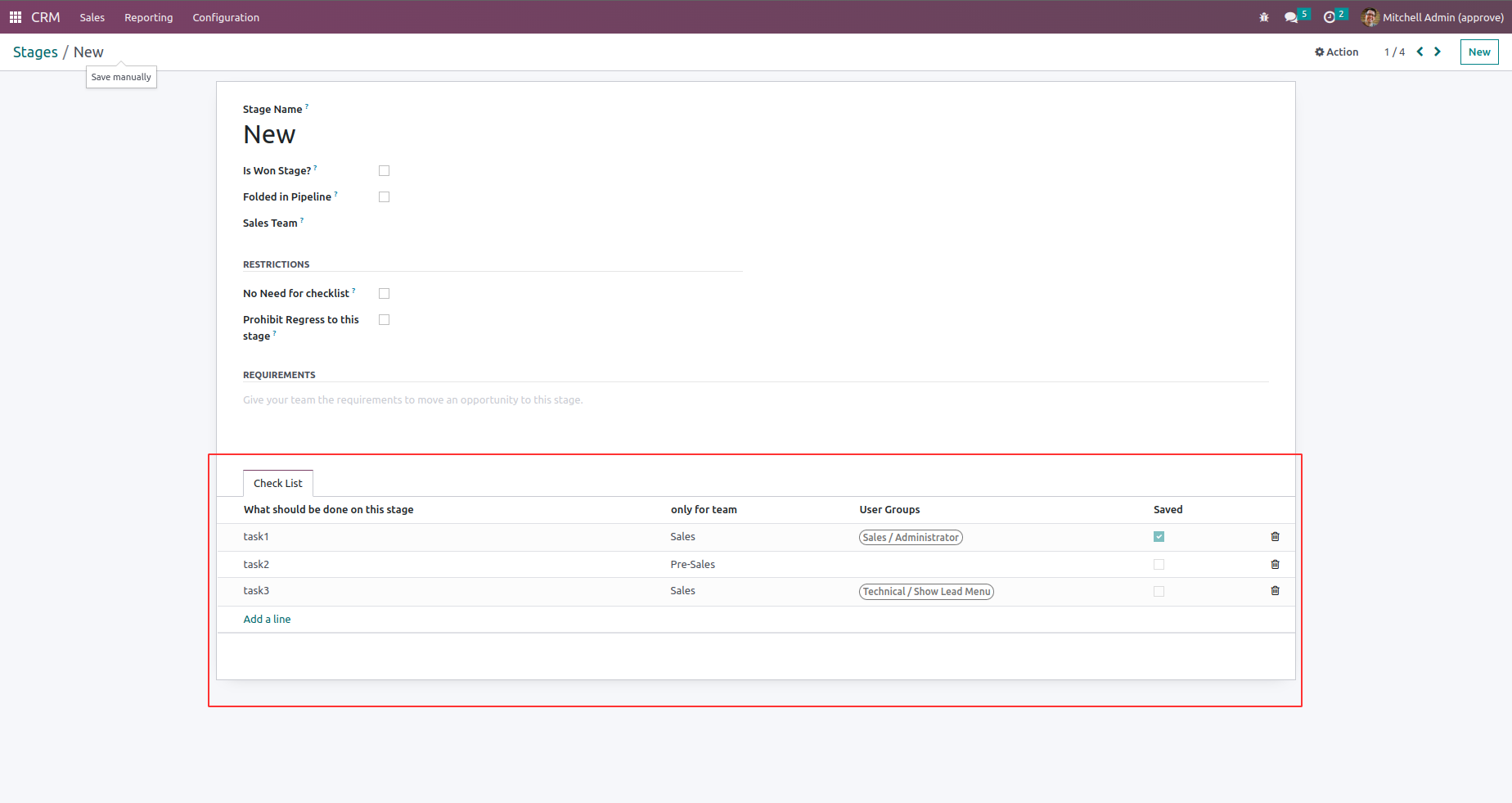Click the debug bug icon

pos(1264,17)
